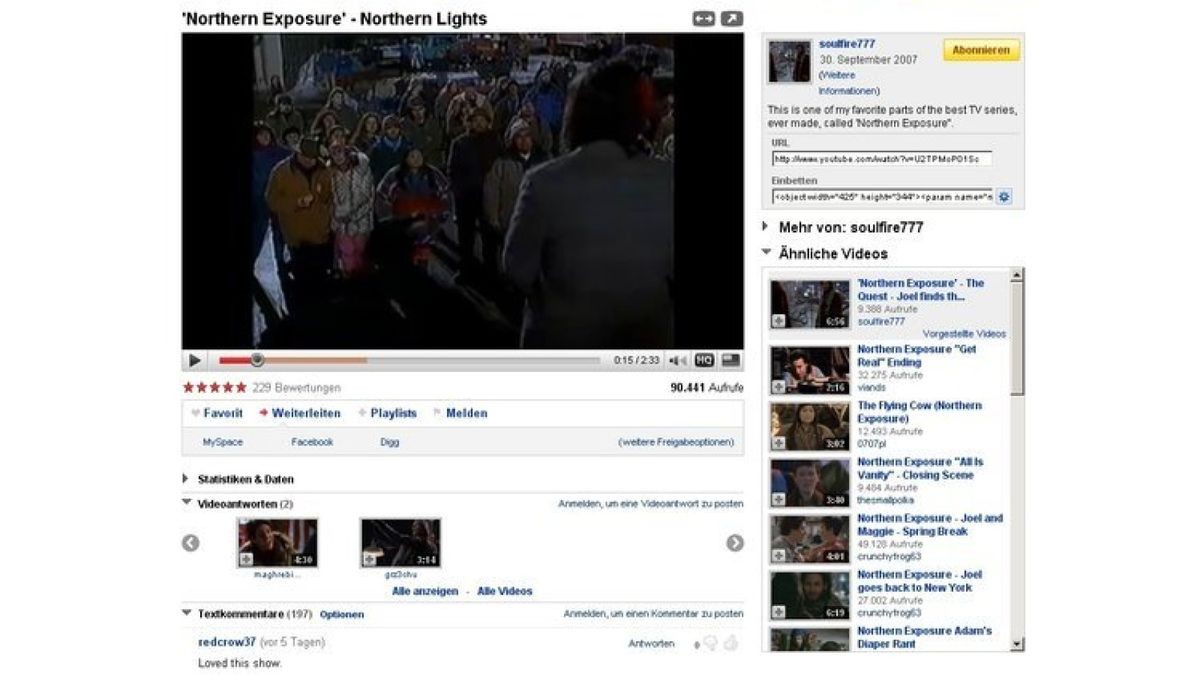
Task: Collapse the Ähnliche Videos section
Action: click(766, 253)
